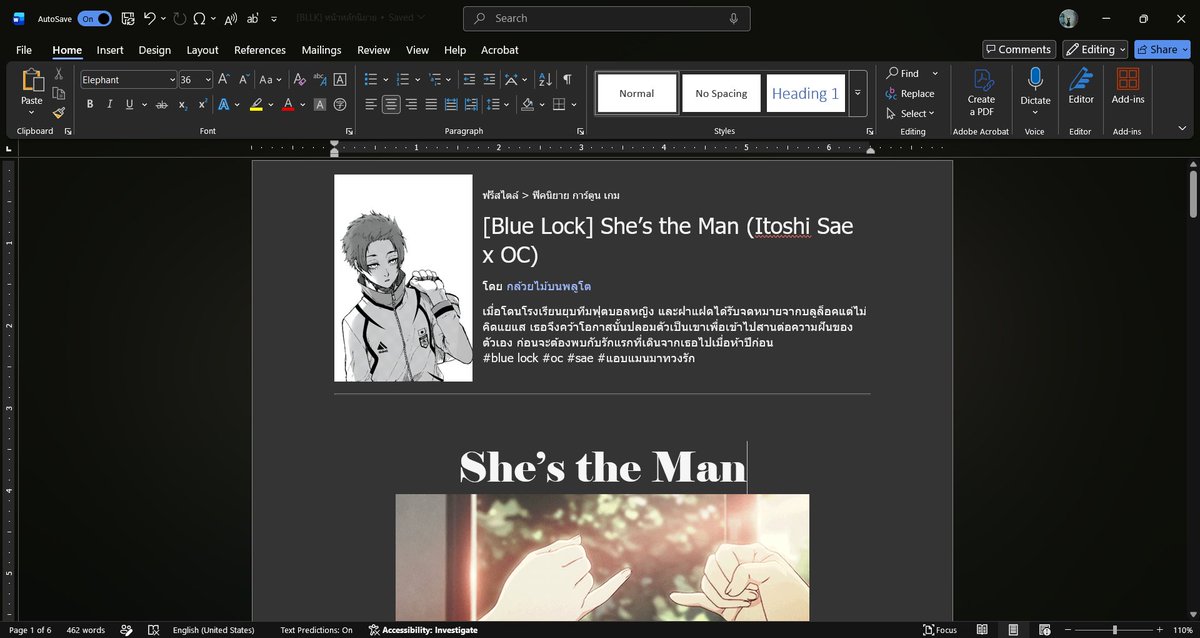Apply Strikethrough formatting
Viewport: 1200px width, 638px height.
coord(163,104)
